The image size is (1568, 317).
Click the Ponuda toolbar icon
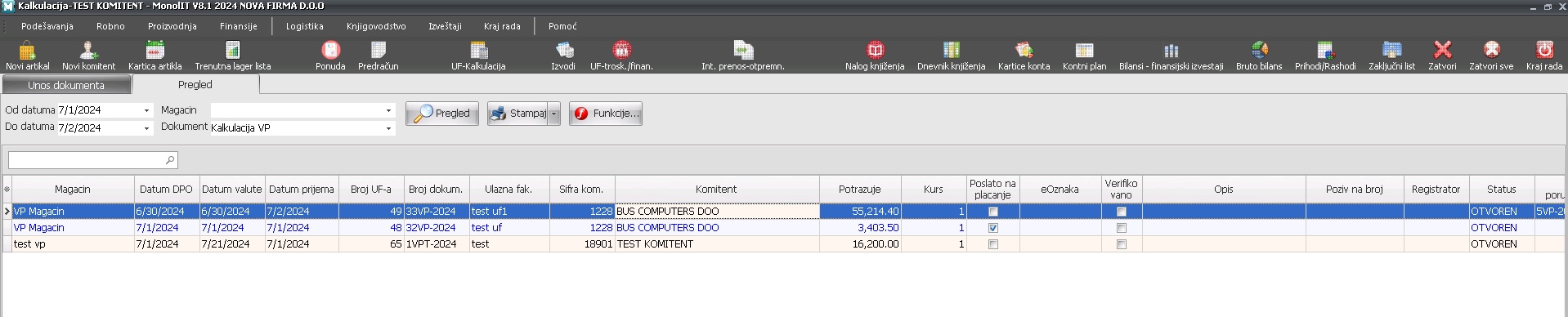click(330, 56)
